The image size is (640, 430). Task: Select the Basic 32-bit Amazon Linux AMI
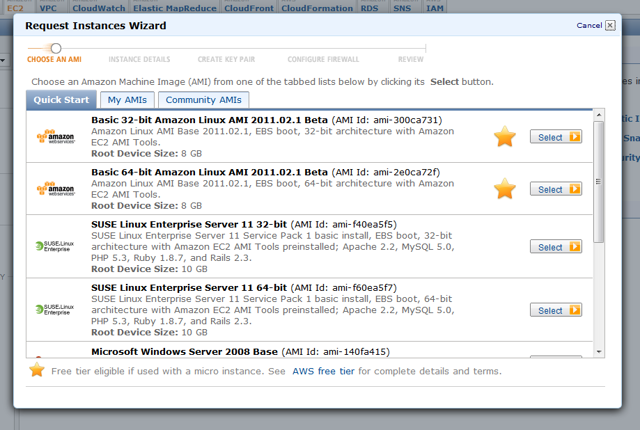pos(556,137)
